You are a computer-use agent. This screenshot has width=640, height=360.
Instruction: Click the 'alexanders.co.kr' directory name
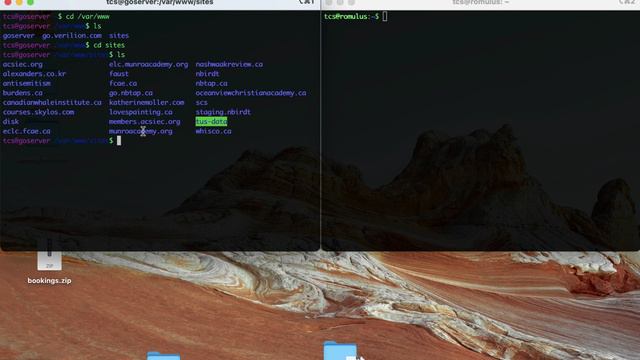pos(34,73)
